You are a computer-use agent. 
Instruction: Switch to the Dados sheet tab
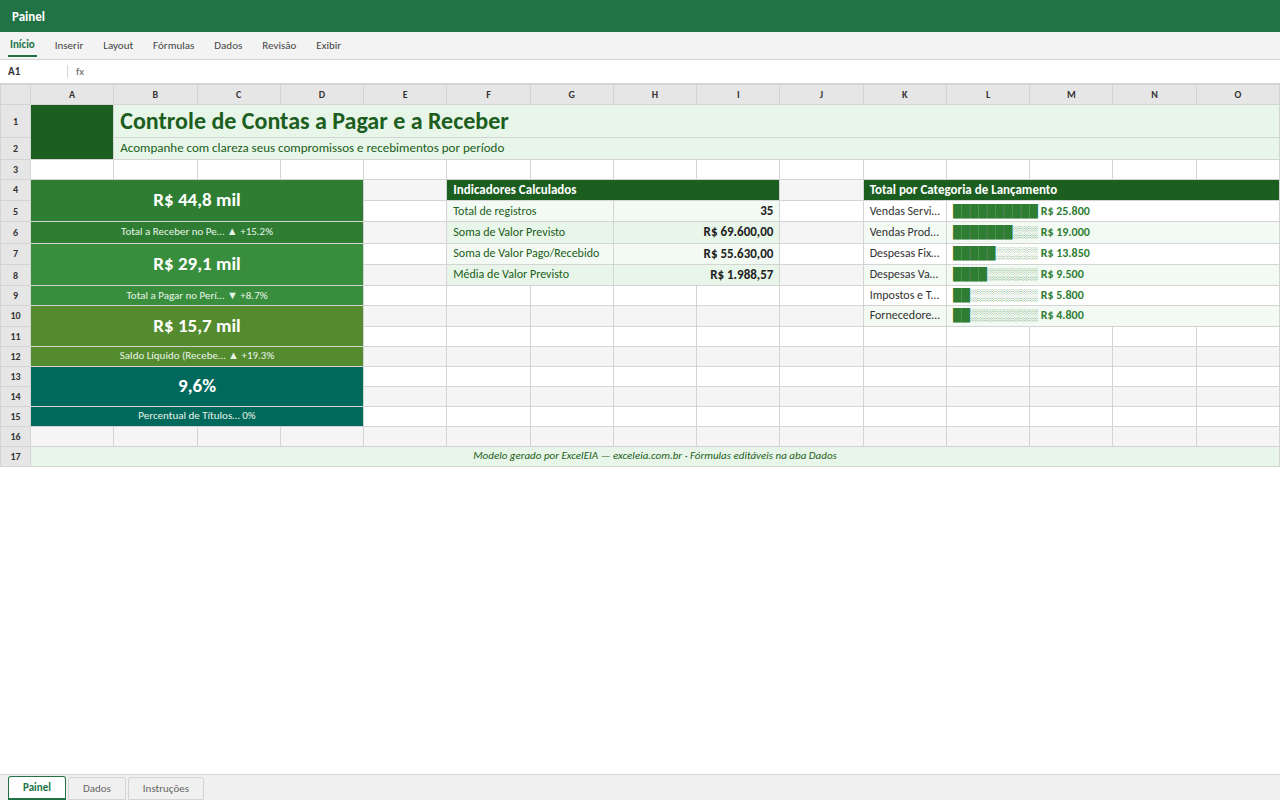pos(97,789)
